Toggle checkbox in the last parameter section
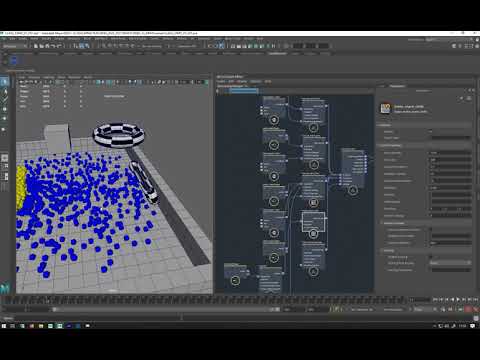The width and height of the screenshot is (480, 360). tap(430, 257)
